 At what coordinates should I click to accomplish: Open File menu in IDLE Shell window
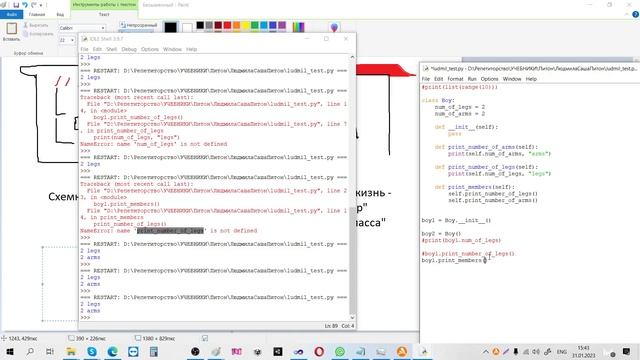click(84, 49)
